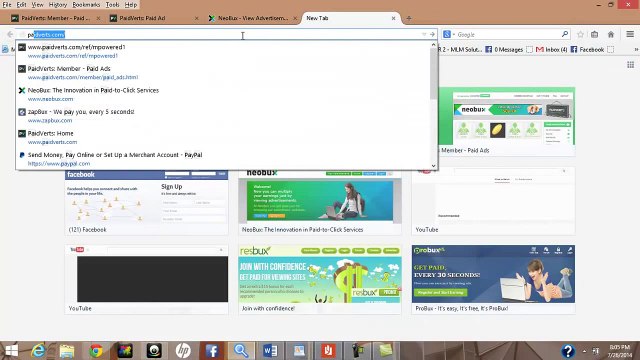This screenshot has width=640, height=360.
Task: Open the Facebook bookmark in toolbar
Action: 587,49
